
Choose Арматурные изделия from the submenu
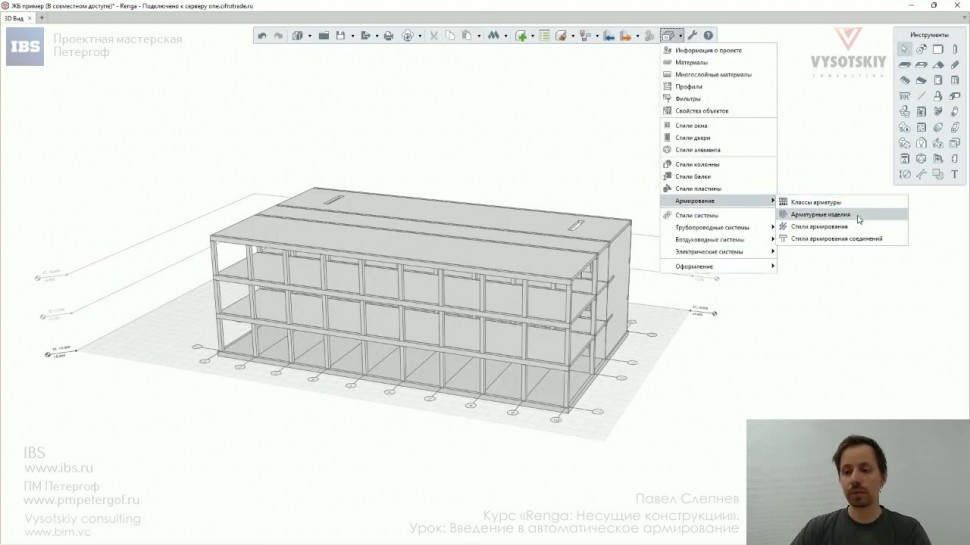[x=820, y=214]
